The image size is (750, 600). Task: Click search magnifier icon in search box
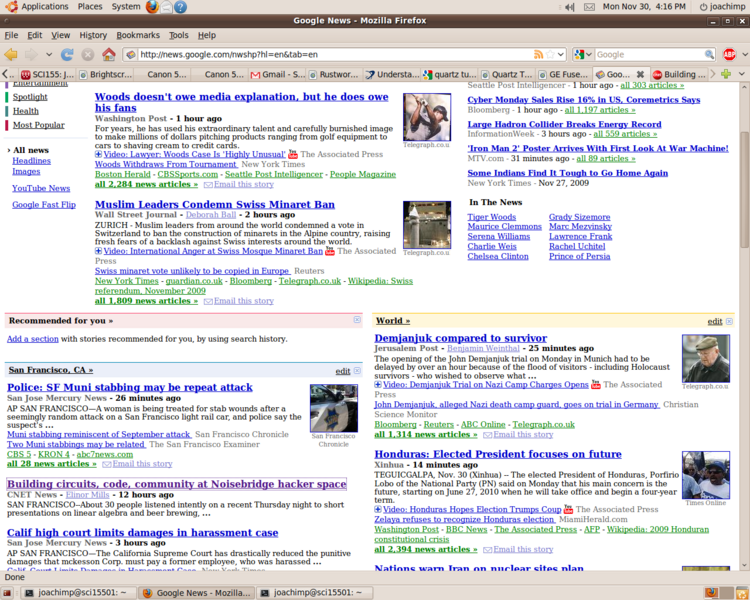(709, 55)
